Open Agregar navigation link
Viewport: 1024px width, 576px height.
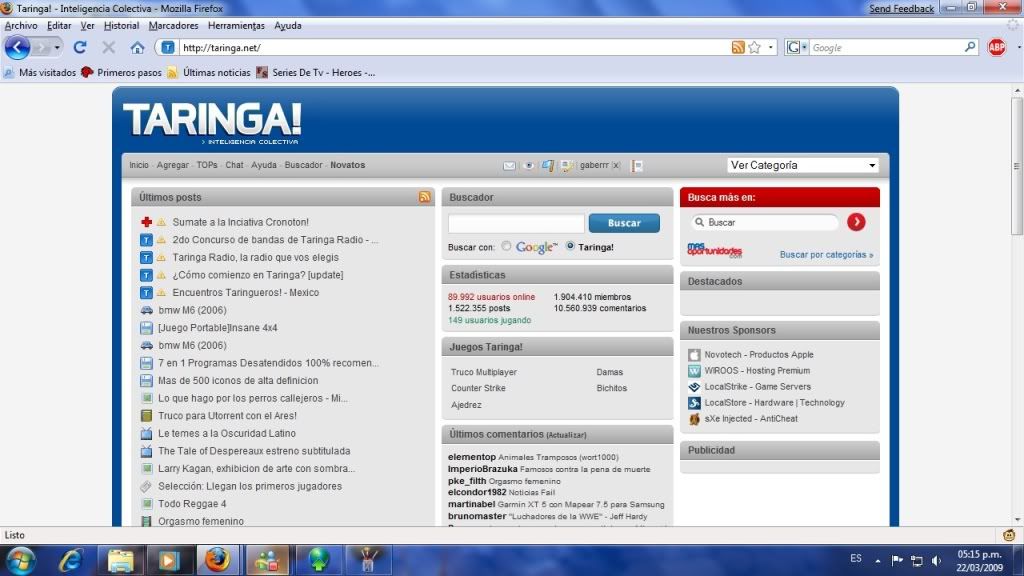pos(172,165)
